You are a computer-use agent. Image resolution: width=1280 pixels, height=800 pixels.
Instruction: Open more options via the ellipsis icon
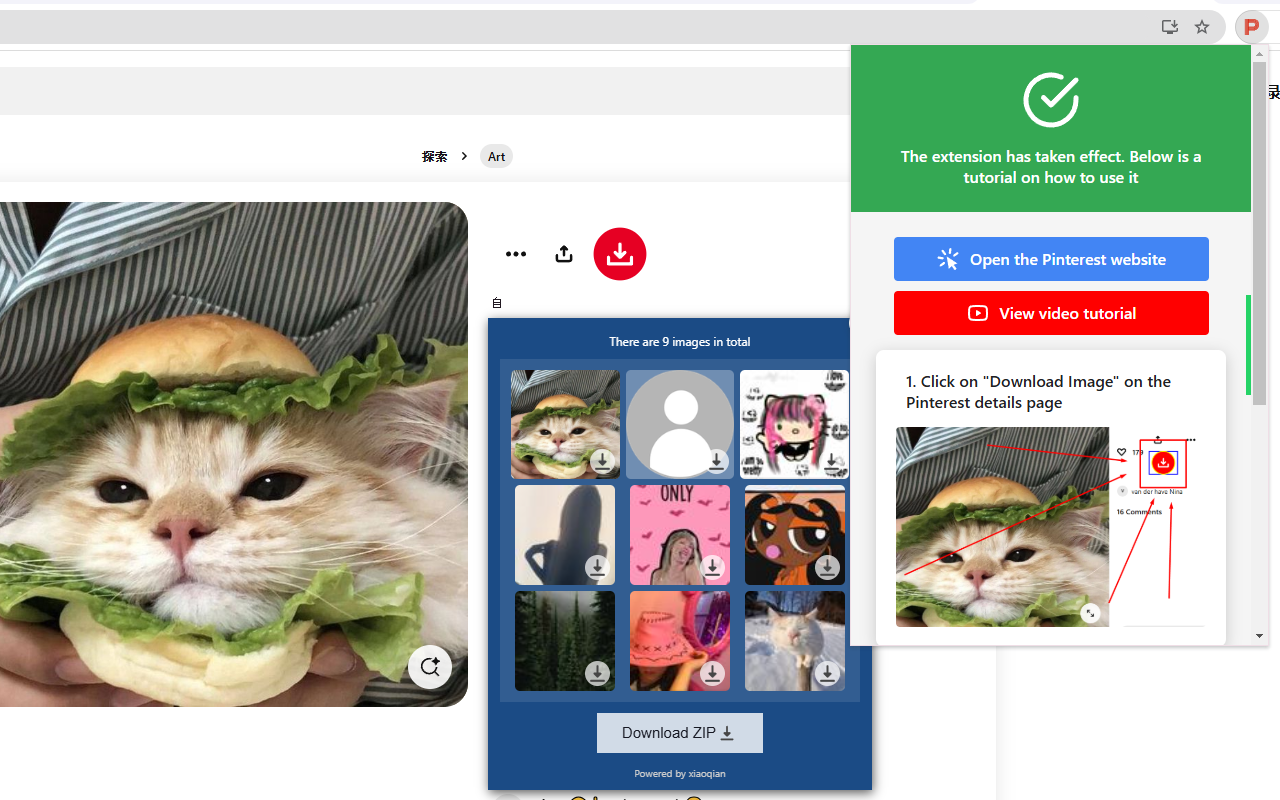516,254
